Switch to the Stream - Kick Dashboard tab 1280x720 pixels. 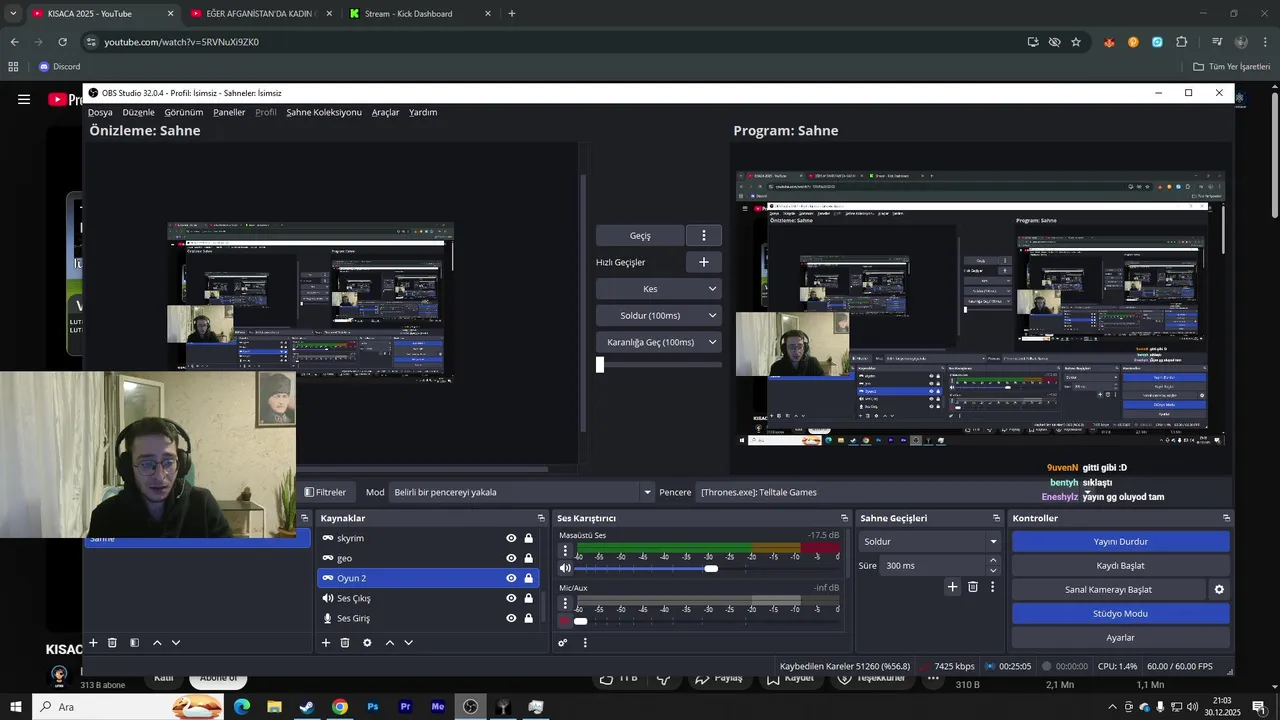(x=409, y=14)
